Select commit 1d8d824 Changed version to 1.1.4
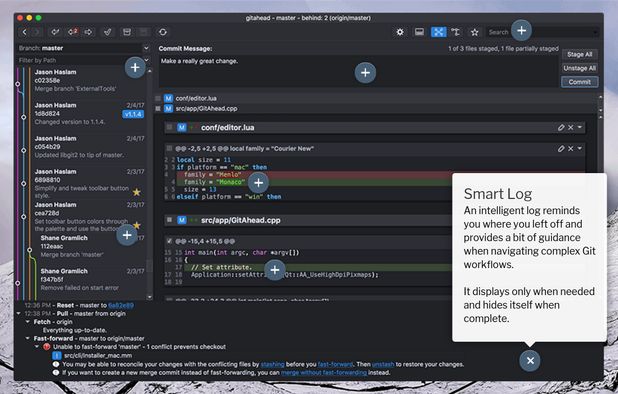Image resolution: width=618 pixels, height=394 pixels. (x=90, y=113)
